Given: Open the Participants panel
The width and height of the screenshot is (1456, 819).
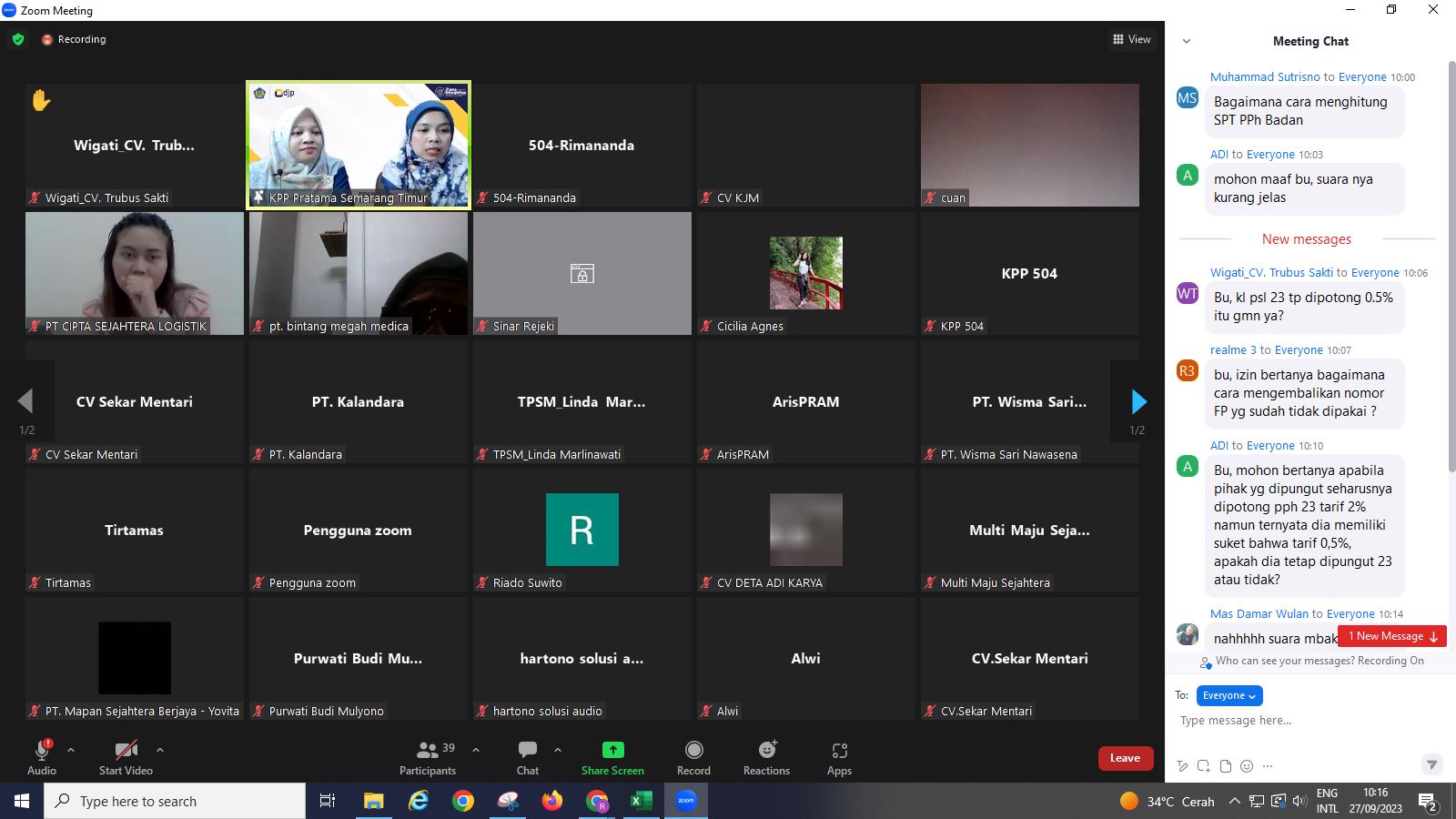Looking at the screenshot, I should 428,757.
